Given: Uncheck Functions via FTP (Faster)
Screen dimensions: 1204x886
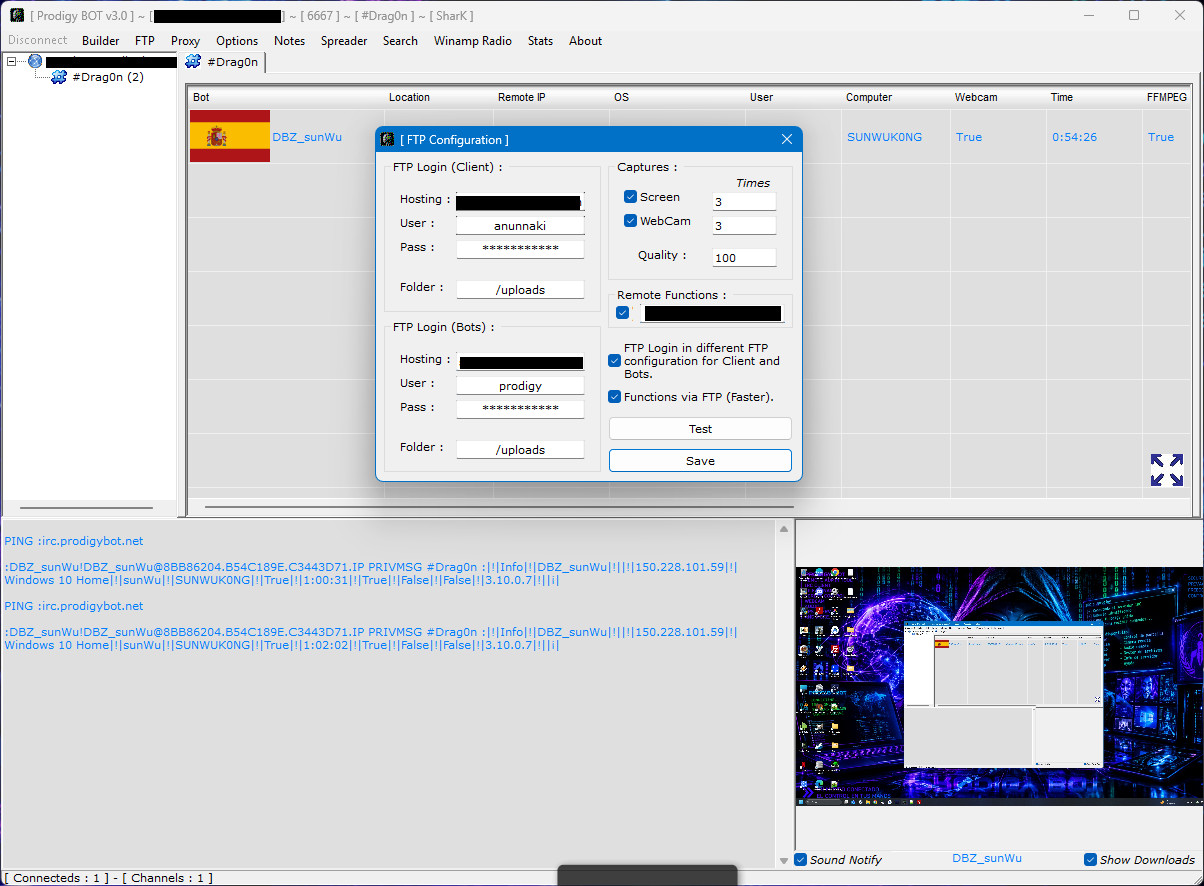Looking at the screenshot, I should click(615, 397).
